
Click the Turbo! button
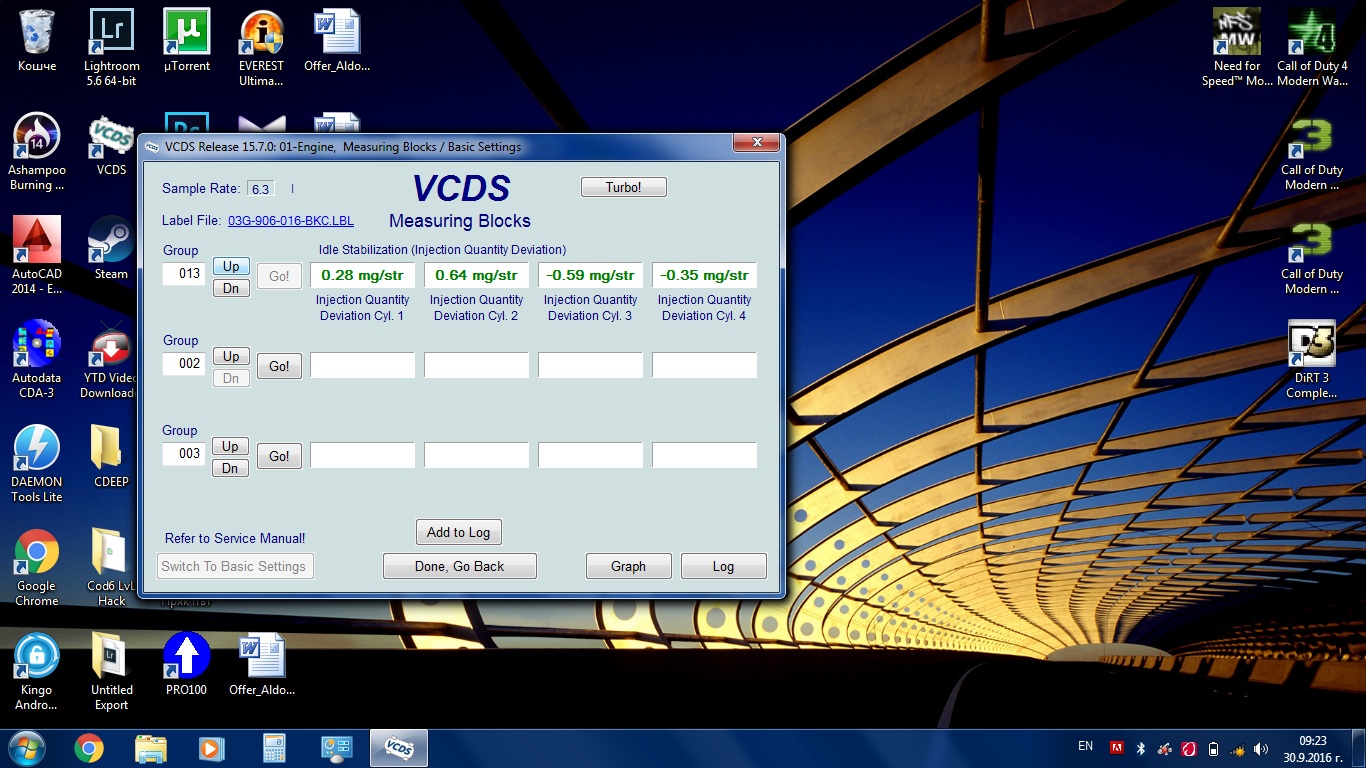623,188
